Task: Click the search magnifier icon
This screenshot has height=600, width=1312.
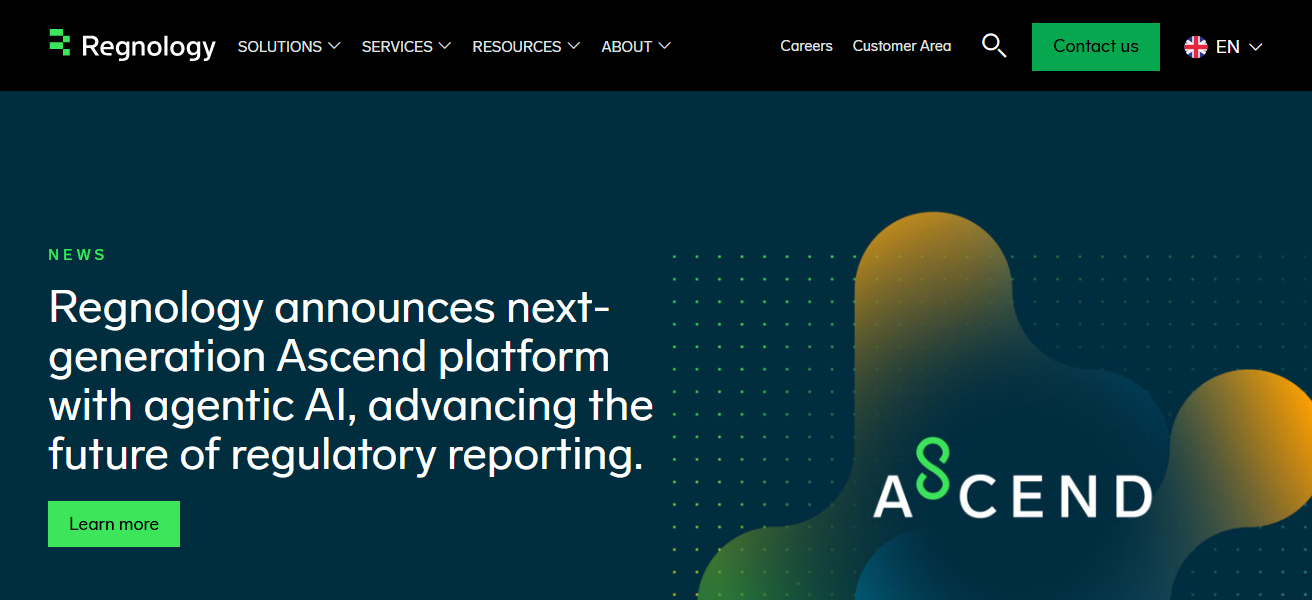Action: (x=993, y=46)
